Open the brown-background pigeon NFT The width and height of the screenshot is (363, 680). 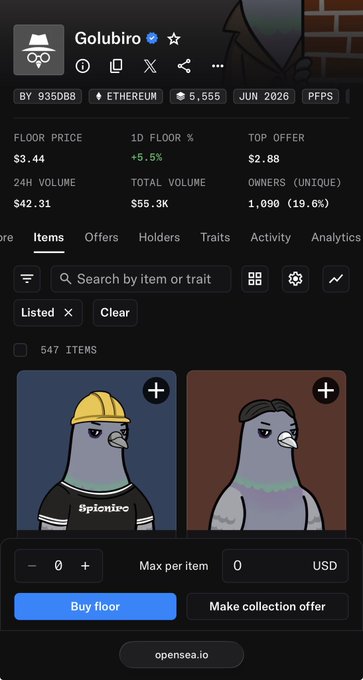pos(266,450)
